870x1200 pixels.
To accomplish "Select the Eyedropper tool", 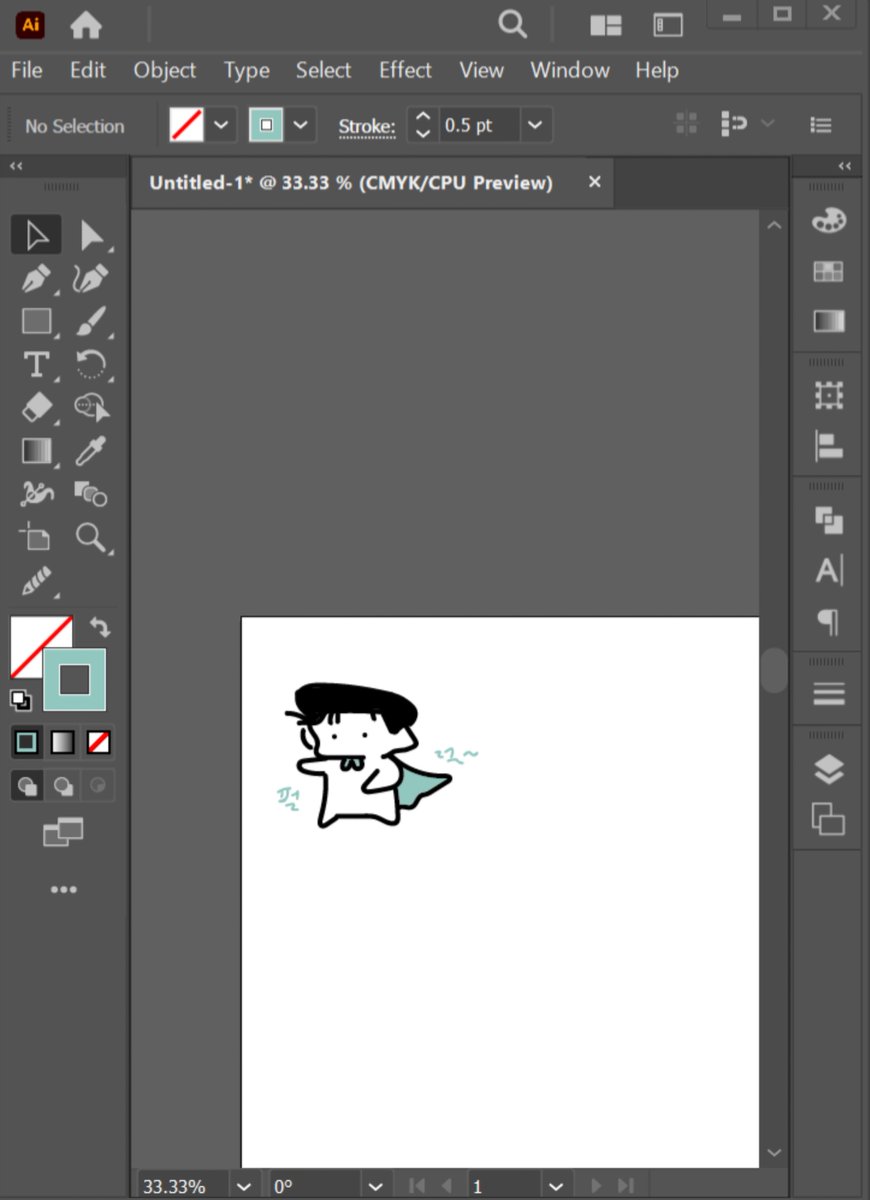I will pos(91,451).
